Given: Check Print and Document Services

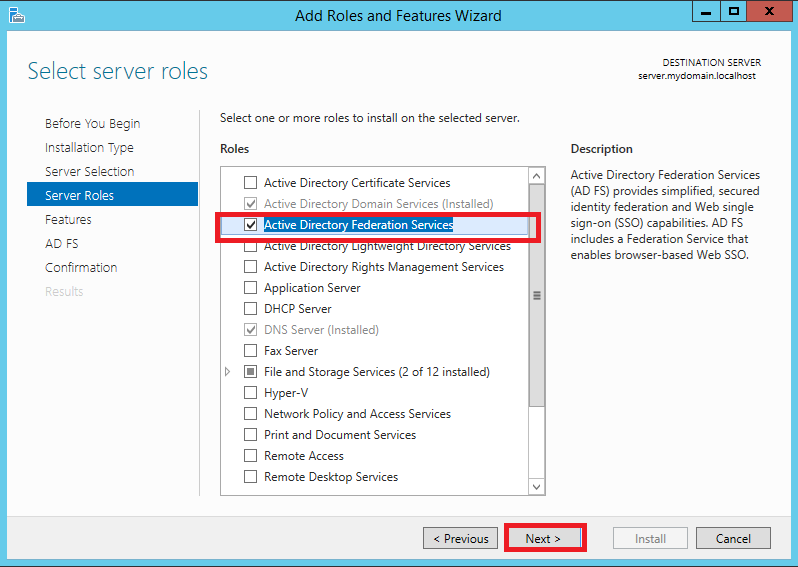Looking at the screenshot, I should coord(250,435).
